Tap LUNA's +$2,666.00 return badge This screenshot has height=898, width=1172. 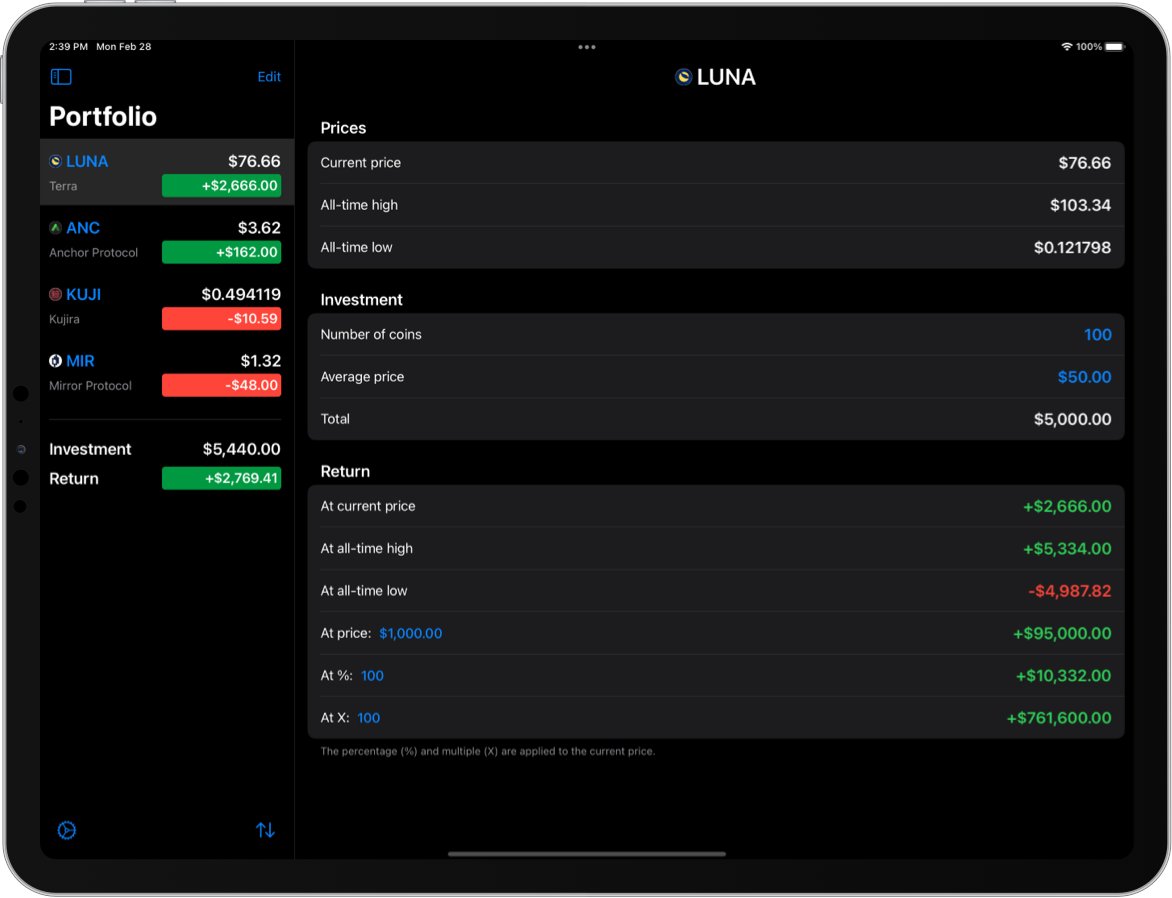coord(222,185)
